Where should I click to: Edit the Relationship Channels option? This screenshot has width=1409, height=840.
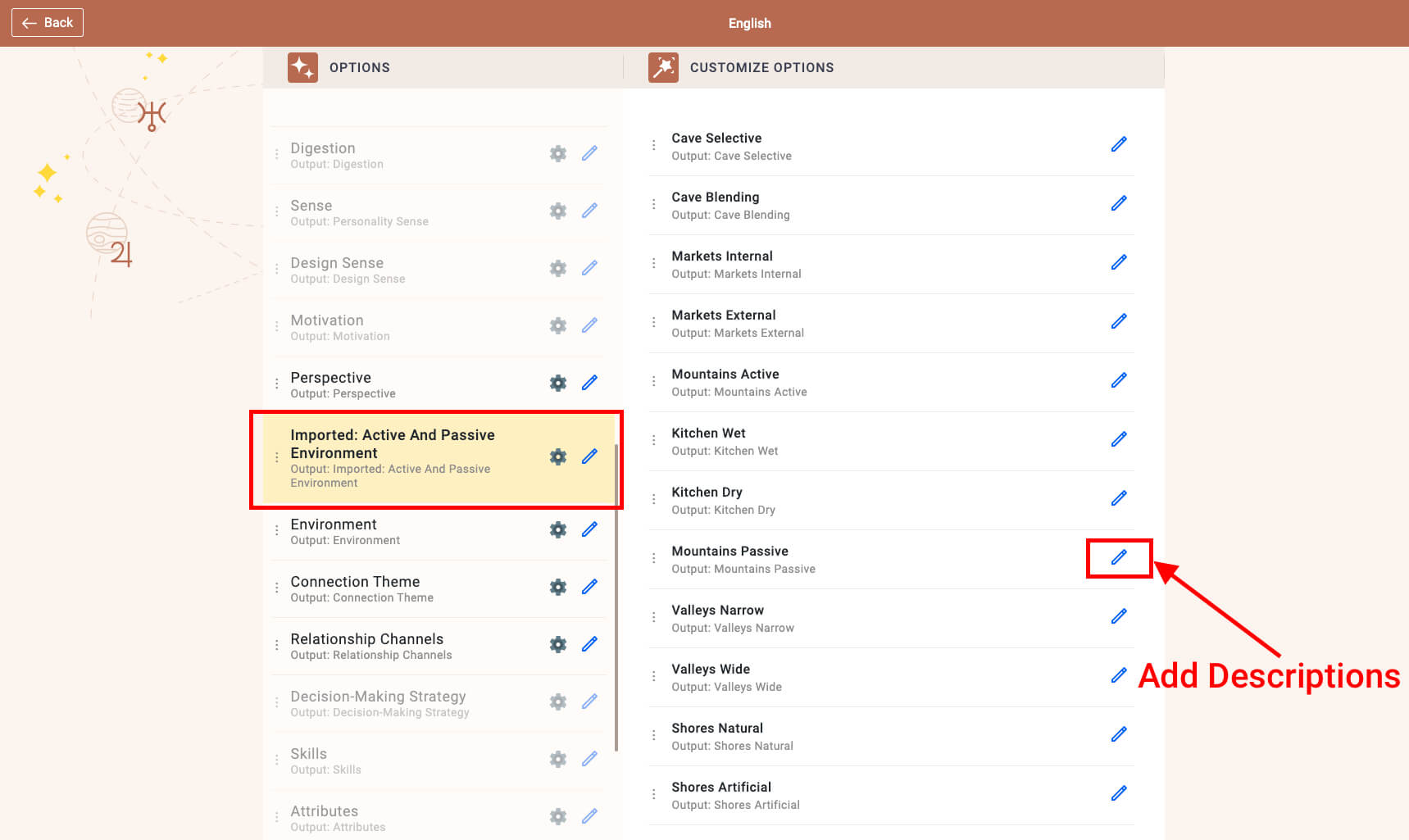tap(589, 644)
